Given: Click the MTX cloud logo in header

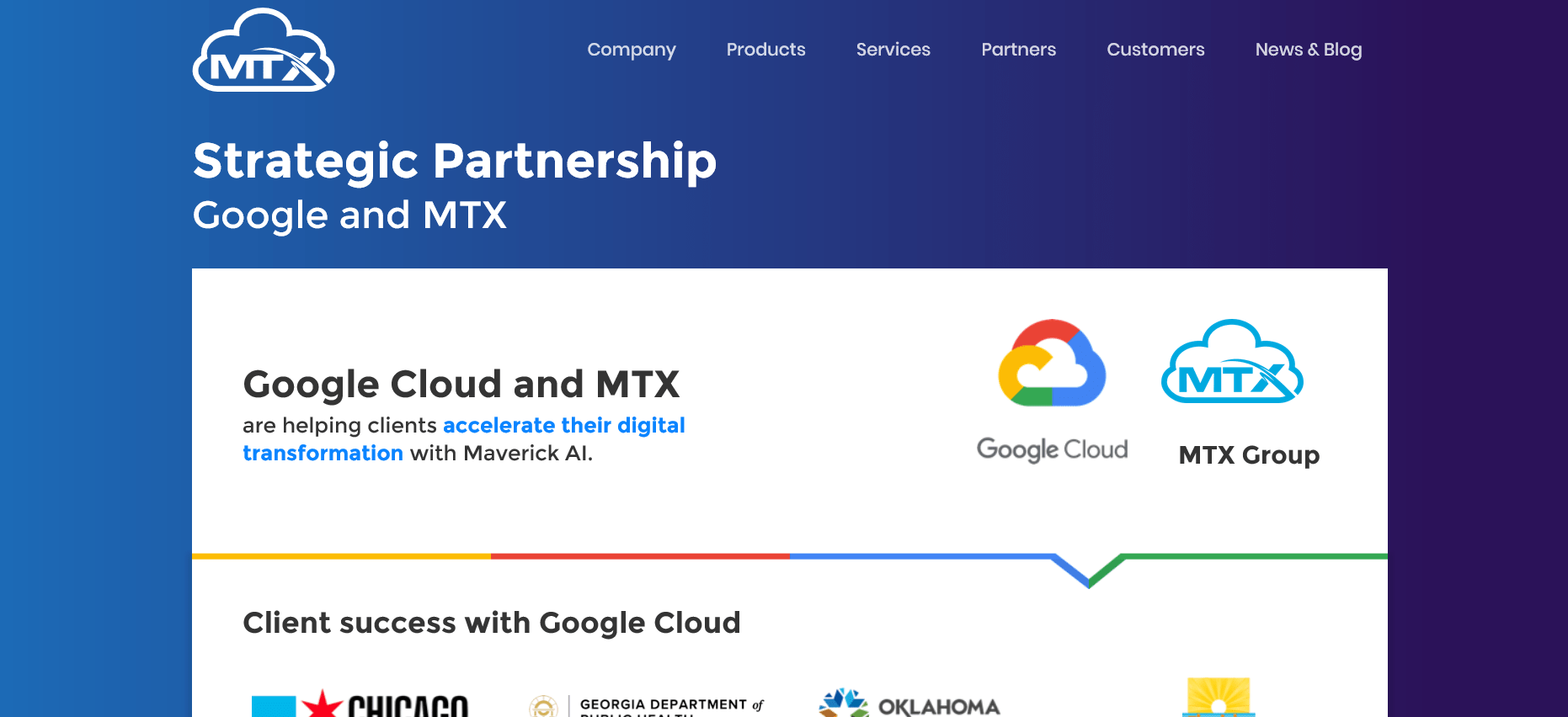Looking at the screenshot, I should point(264,50).
